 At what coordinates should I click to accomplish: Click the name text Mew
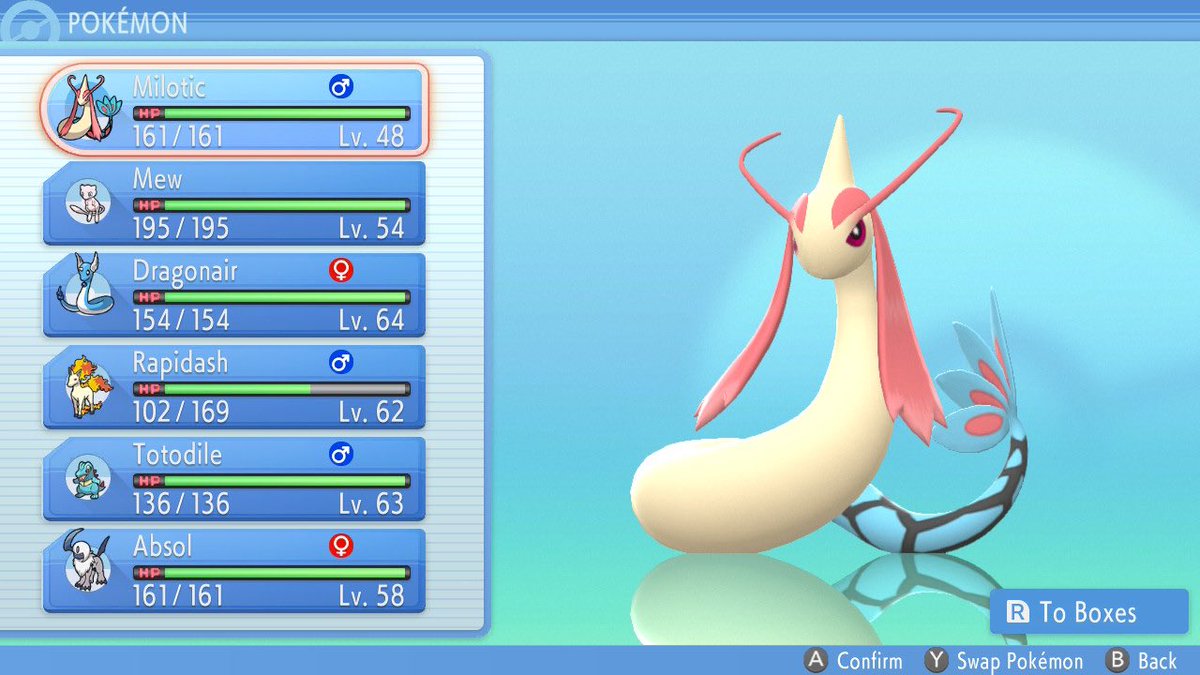coord(158,179)
